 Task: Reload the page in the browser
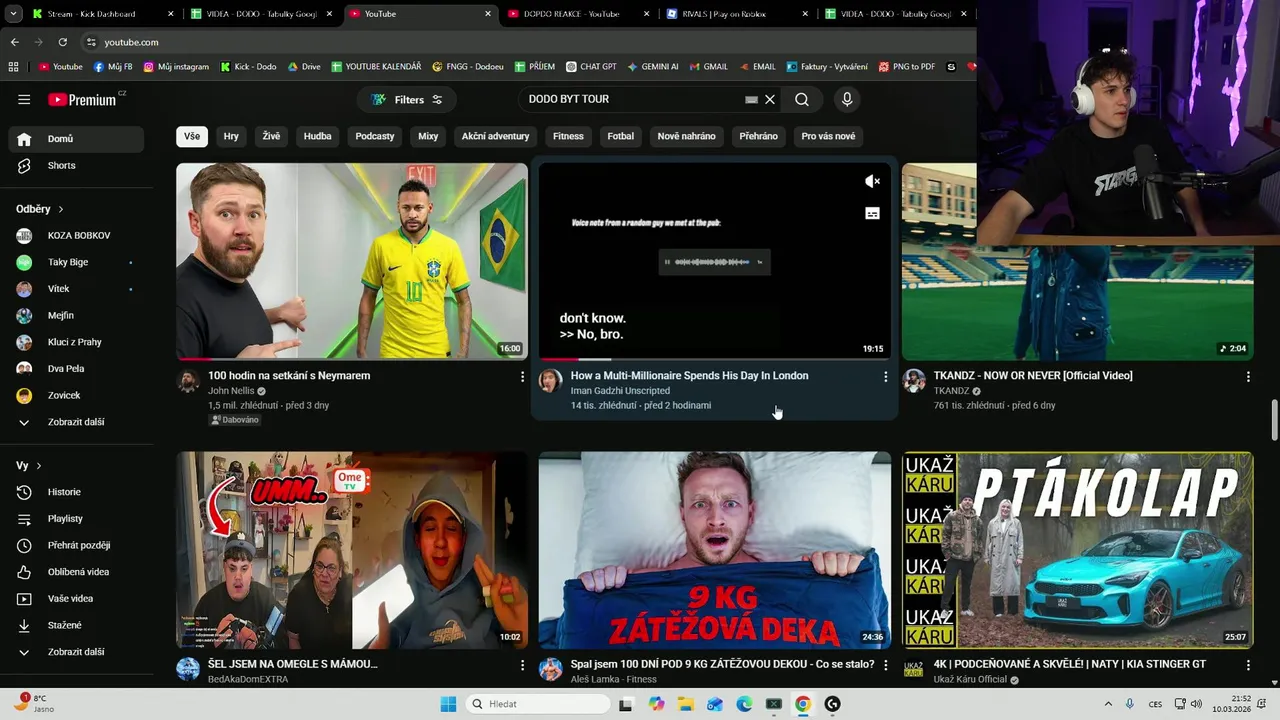pos(62,42)
